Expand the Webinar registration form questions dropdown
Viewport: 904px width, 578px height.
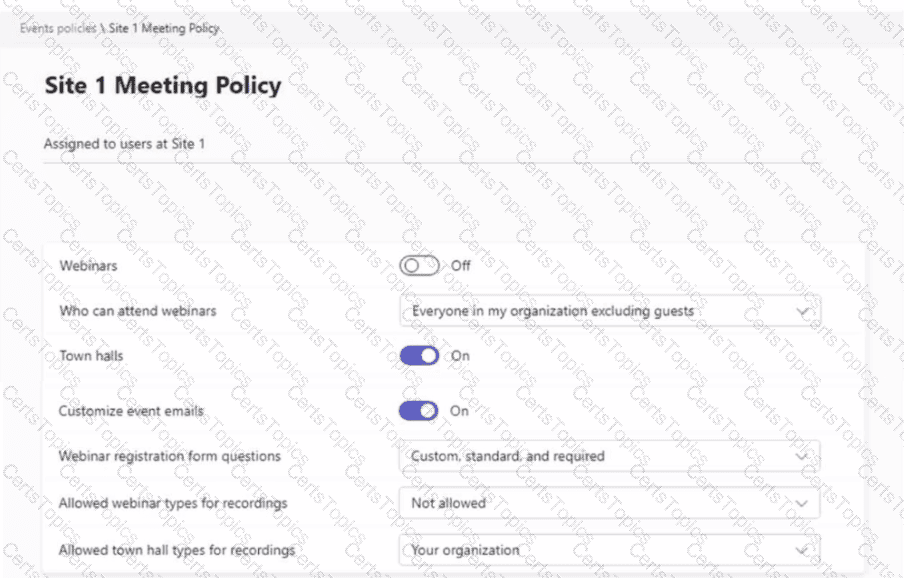coord(609,456)
